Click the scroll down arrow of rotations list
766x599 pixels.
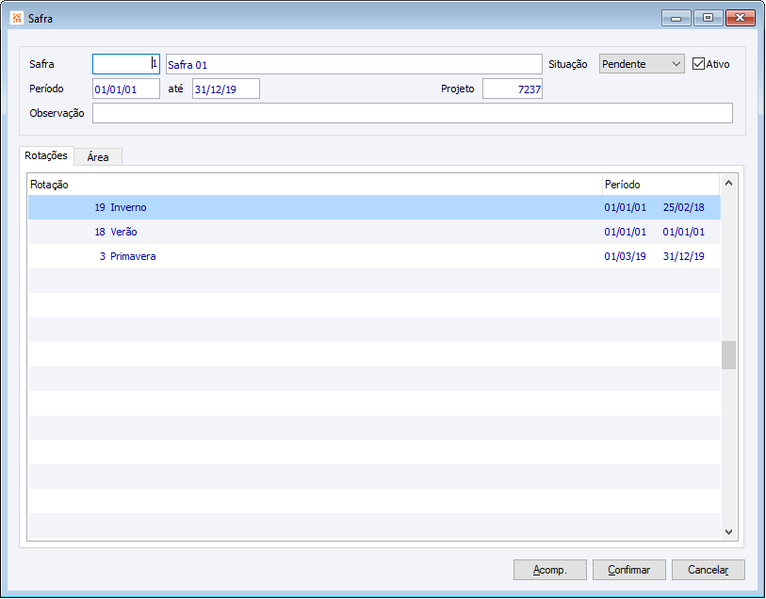click(728, 532)
